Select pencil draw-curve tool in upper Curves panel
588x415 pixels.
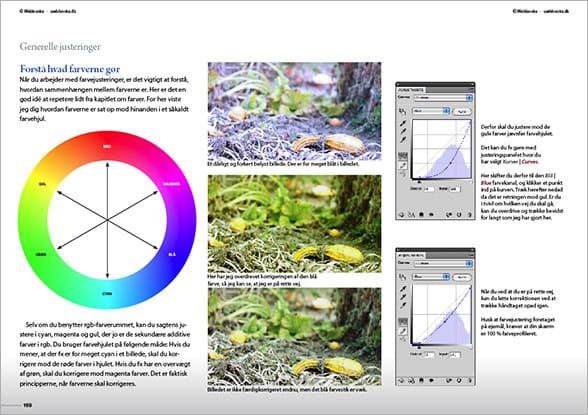[403, 166]
